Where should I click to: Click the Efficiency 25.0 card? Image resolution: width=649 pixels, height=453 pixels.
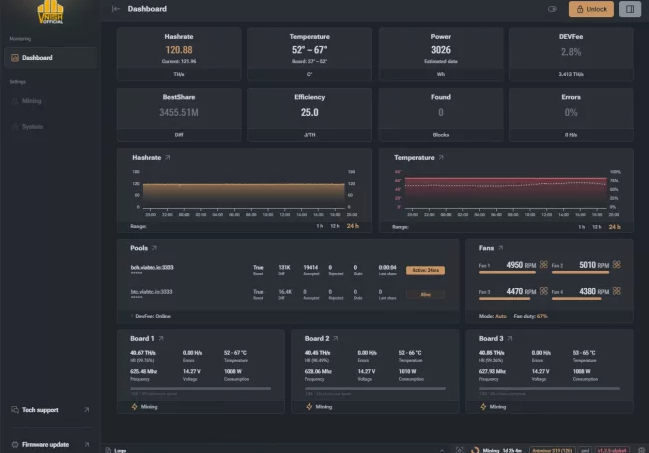pos(310,114)
